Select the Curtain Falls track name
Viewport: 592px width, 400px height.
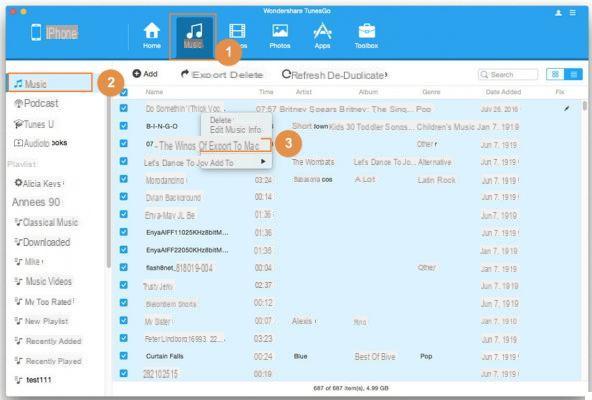pyautogui.click(x=165, y=356)
